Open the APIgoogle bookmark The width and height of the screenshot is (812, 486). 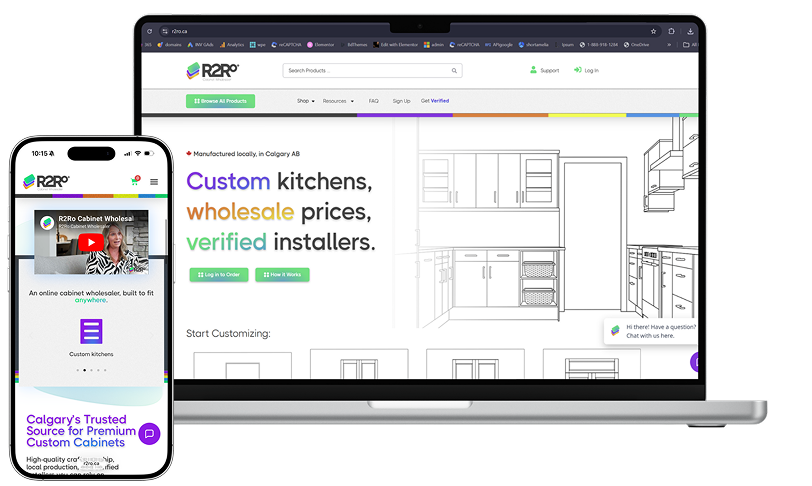[x=499, y=45]
